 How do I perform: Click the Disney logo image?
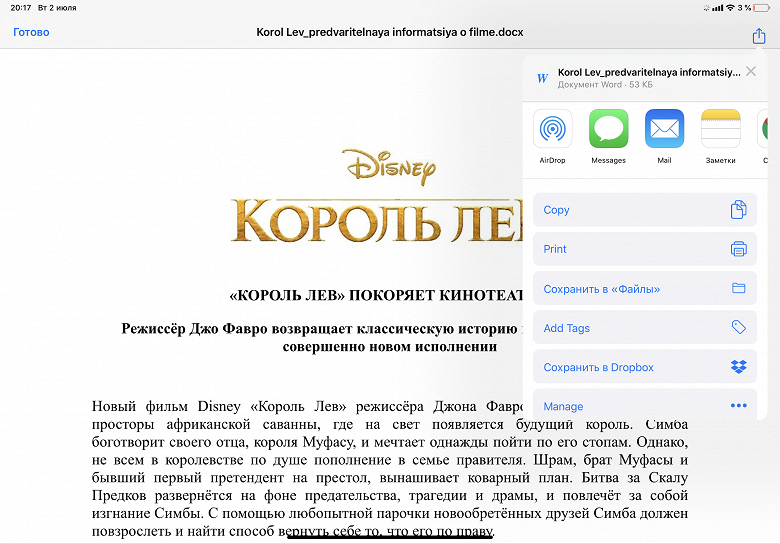click(x=391, y=167)
